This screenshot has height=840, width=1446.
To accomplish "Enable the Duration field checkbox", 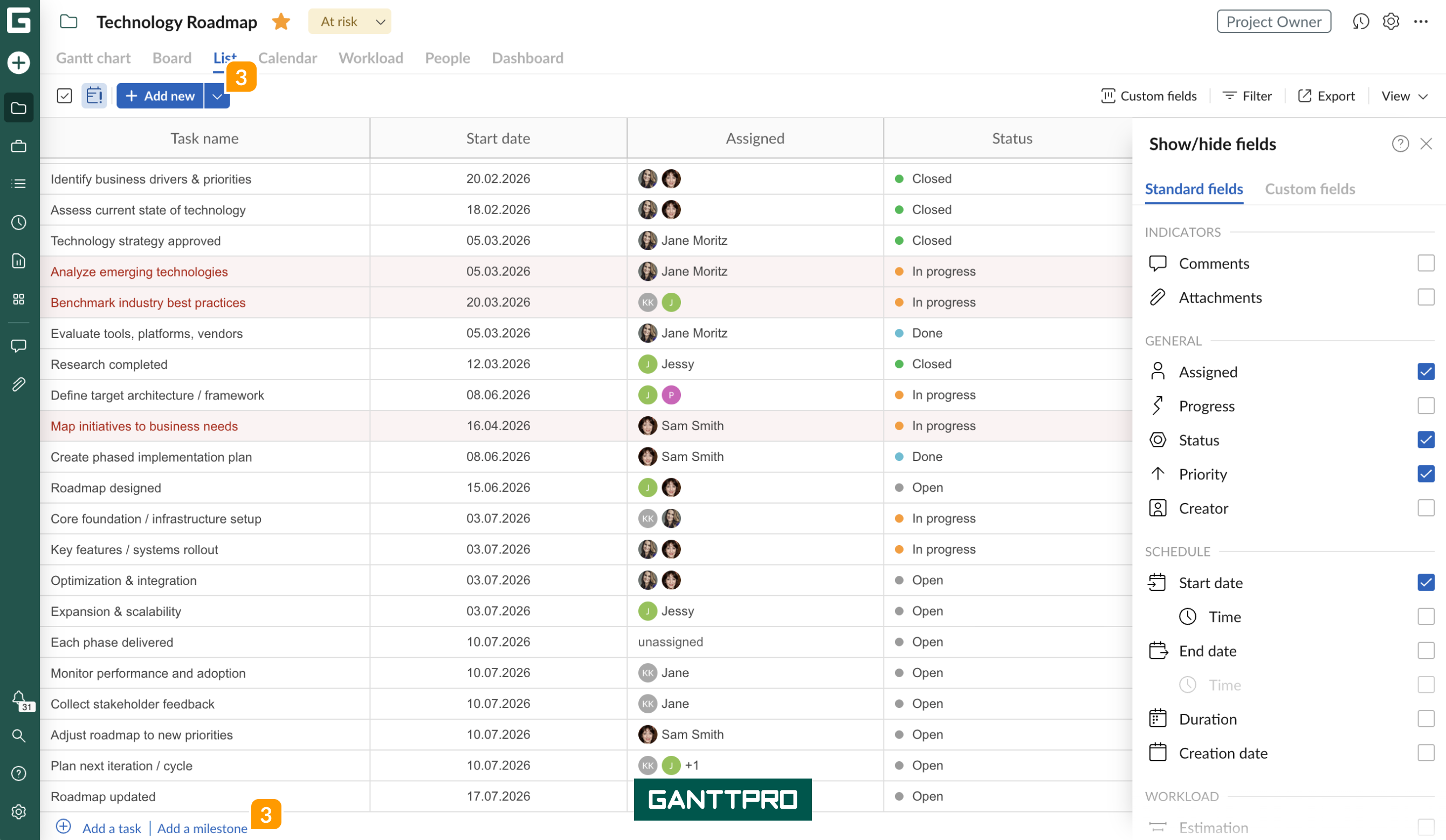I will [1426, 719].
